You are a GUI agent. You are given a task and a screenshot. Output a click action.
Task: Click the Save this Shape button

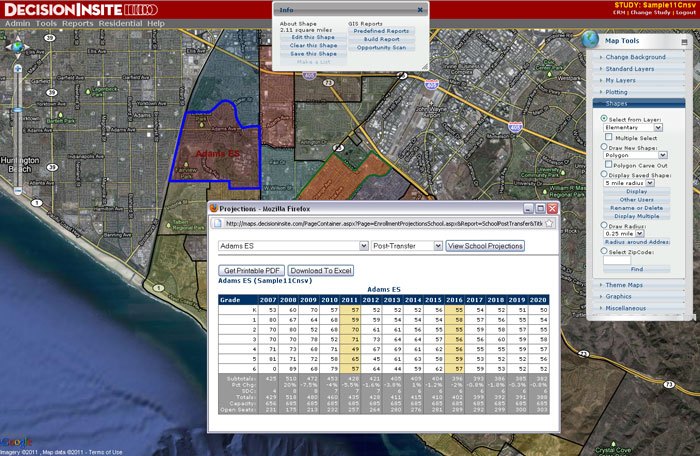pos(313,53)
